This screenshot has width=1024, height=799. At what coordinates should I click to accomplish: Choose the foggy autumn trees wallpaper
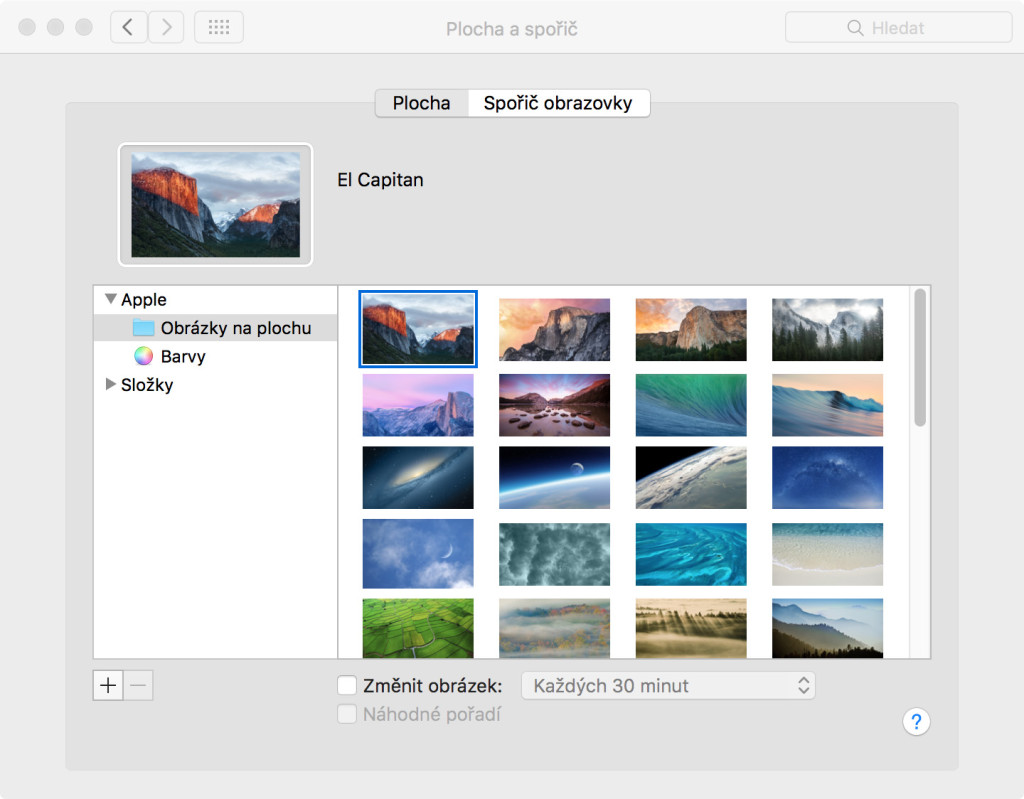[x=554, y=628]
